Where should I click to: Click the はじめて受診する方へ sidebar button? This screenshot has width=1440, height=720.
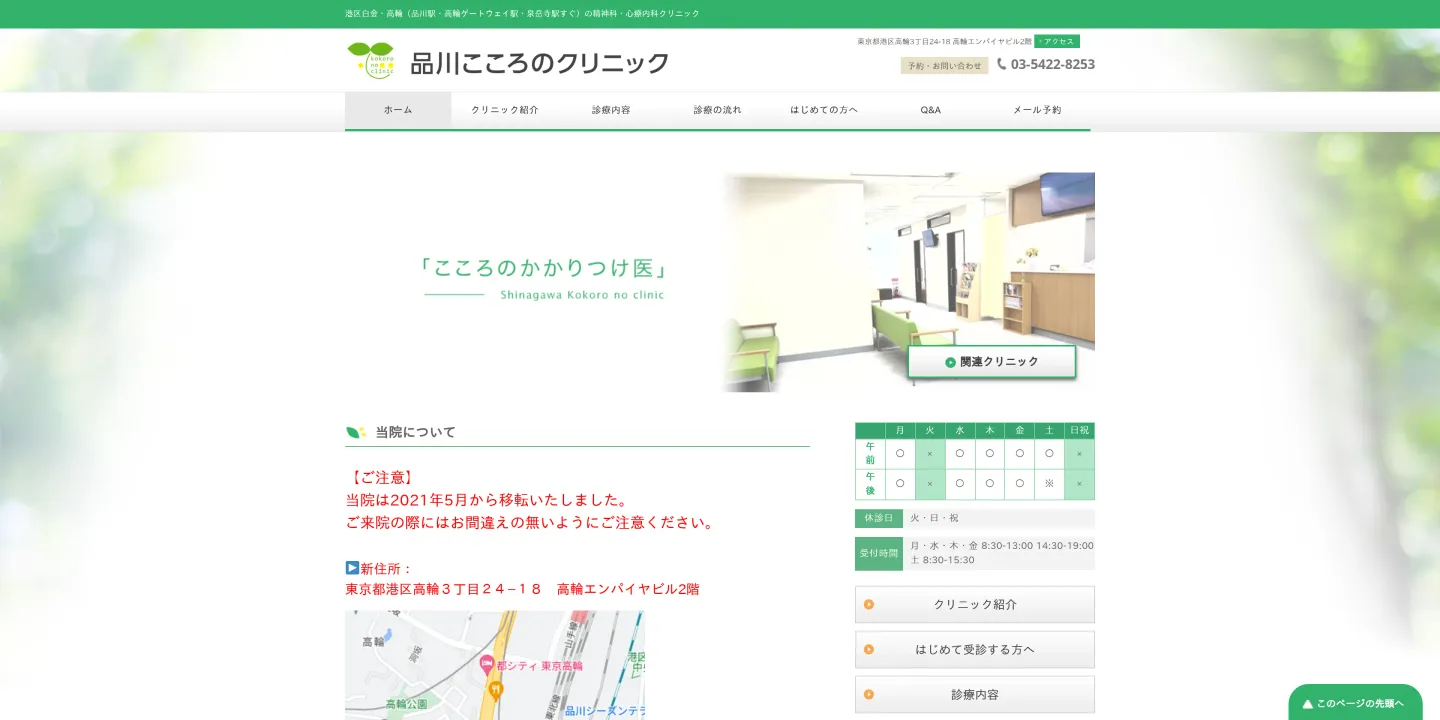click(974, 649)
